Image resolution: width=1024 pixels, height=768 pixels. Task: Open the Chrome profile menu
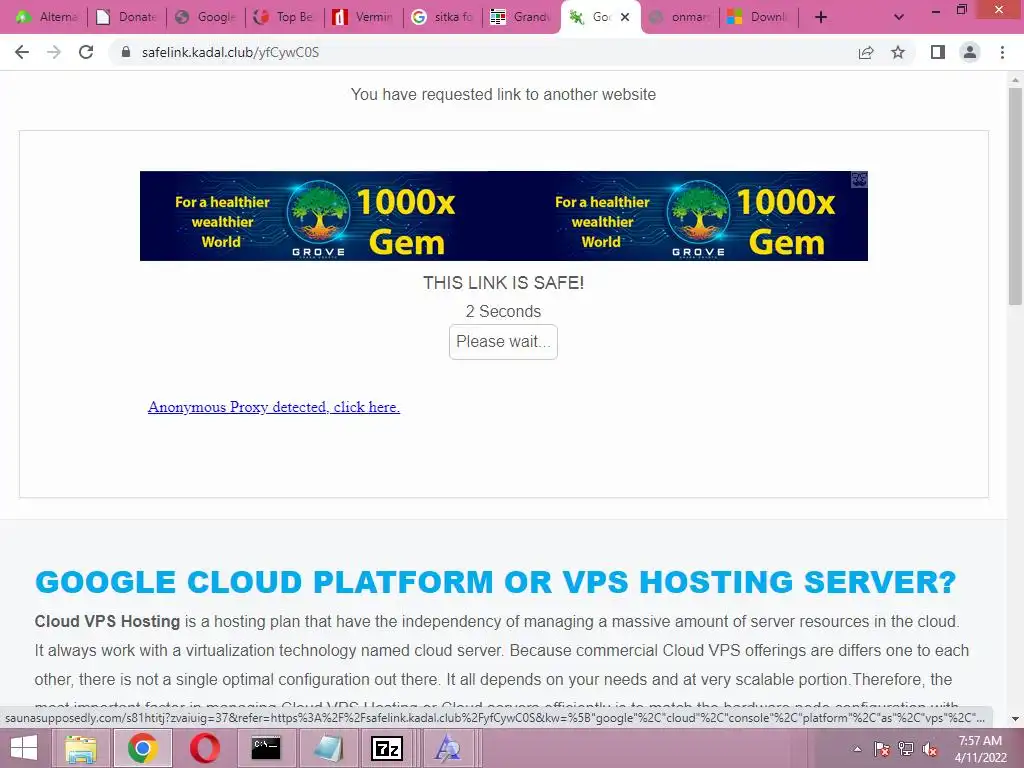click(970, 52)
